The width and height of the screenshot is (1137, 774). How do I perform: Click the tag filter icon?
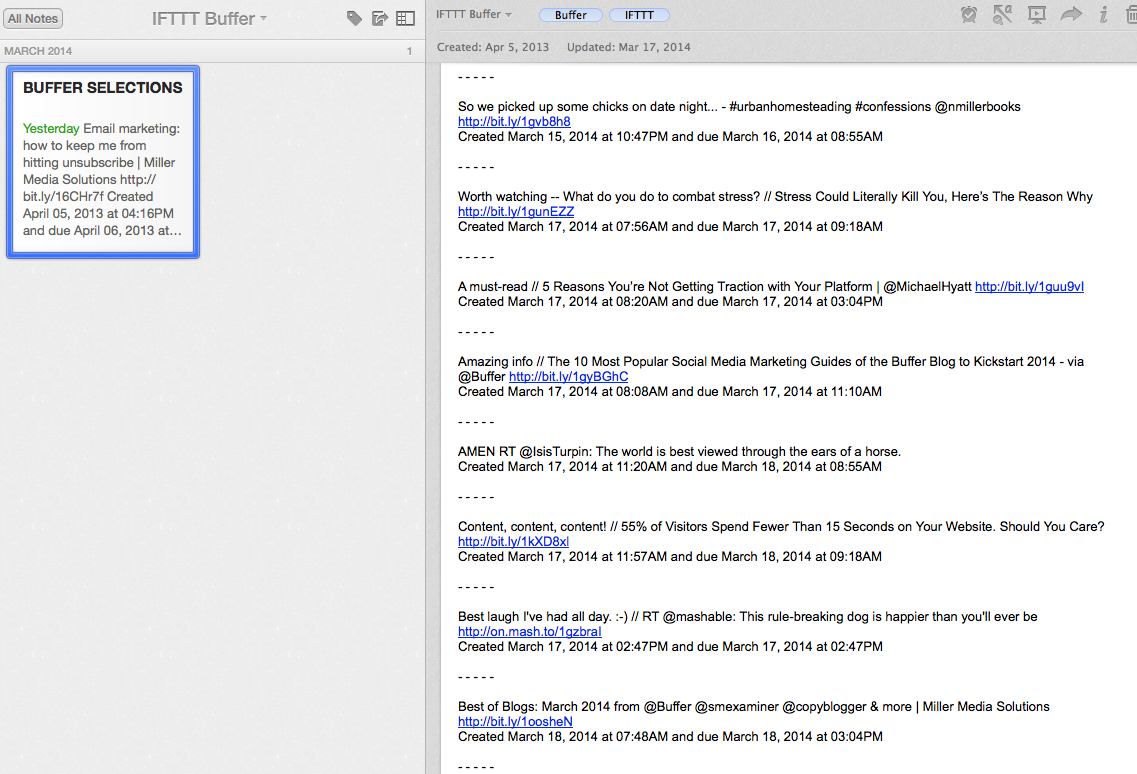354,18
